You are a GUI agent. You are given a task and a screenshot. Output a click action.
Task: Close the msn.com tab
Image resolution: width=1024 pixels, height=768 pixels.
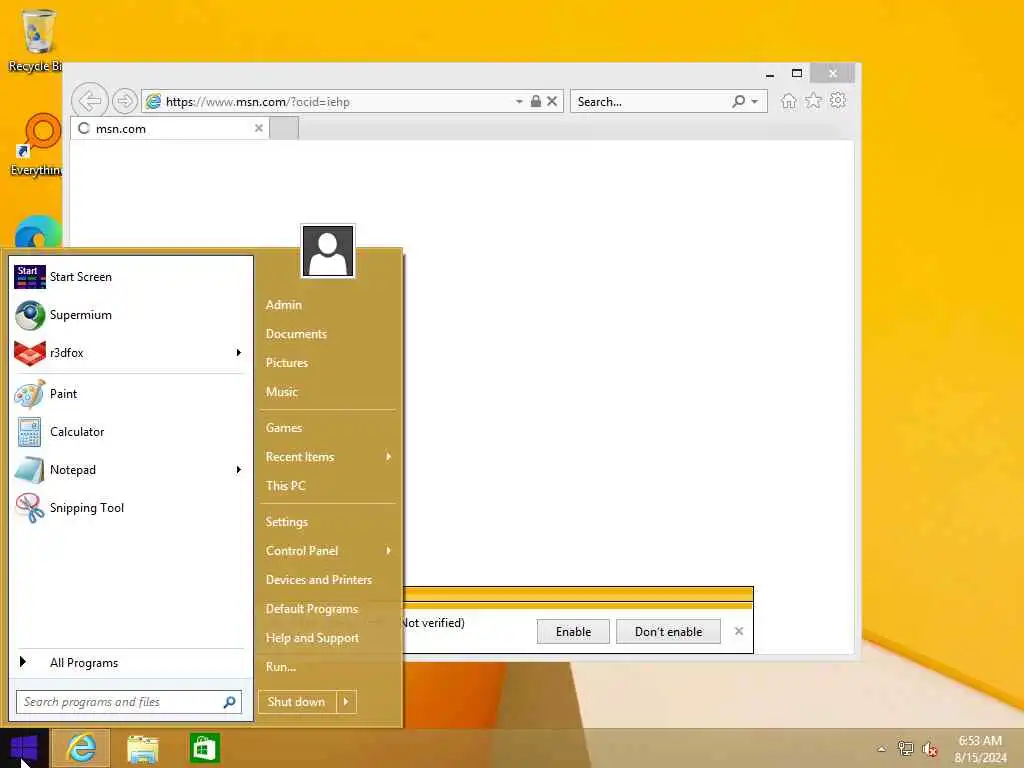259,128
